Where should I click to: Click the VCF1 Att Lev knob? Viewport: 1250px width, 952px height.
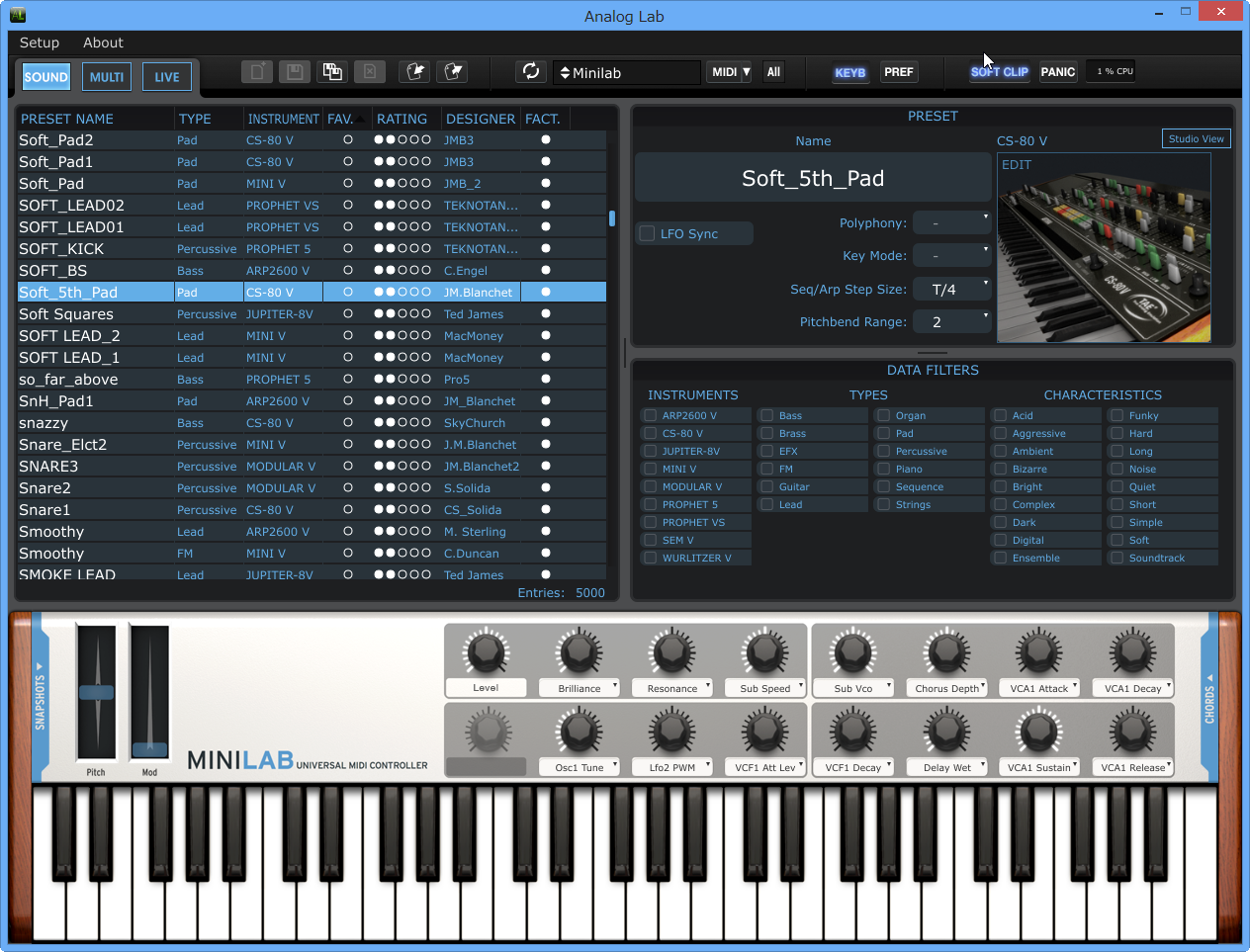pos(765,732)
